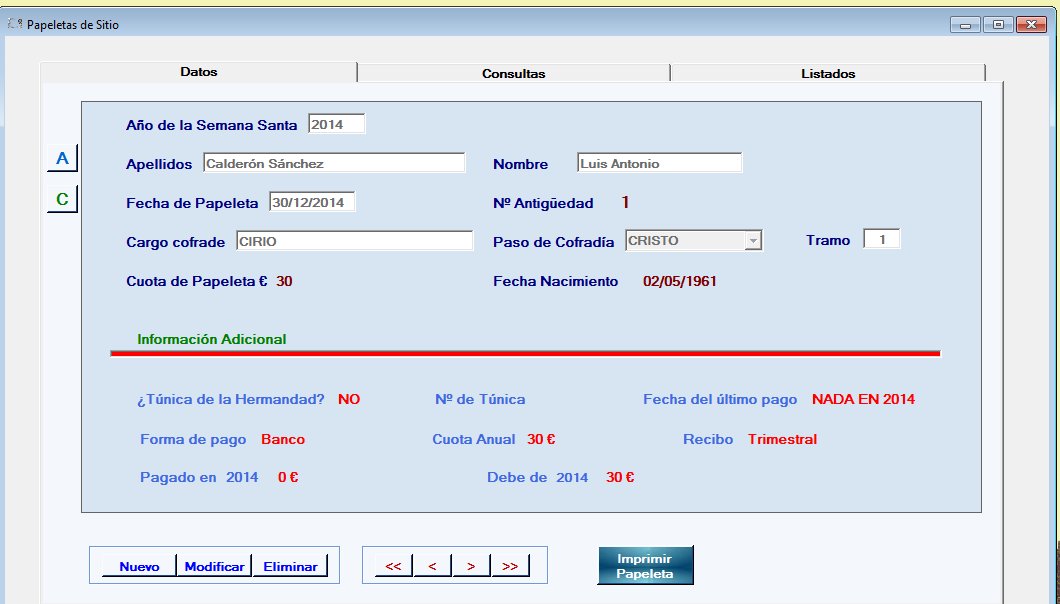Screen dimensions: 1060x604
Task: Select the Cargo cofrade field
Action: [354, 241]
